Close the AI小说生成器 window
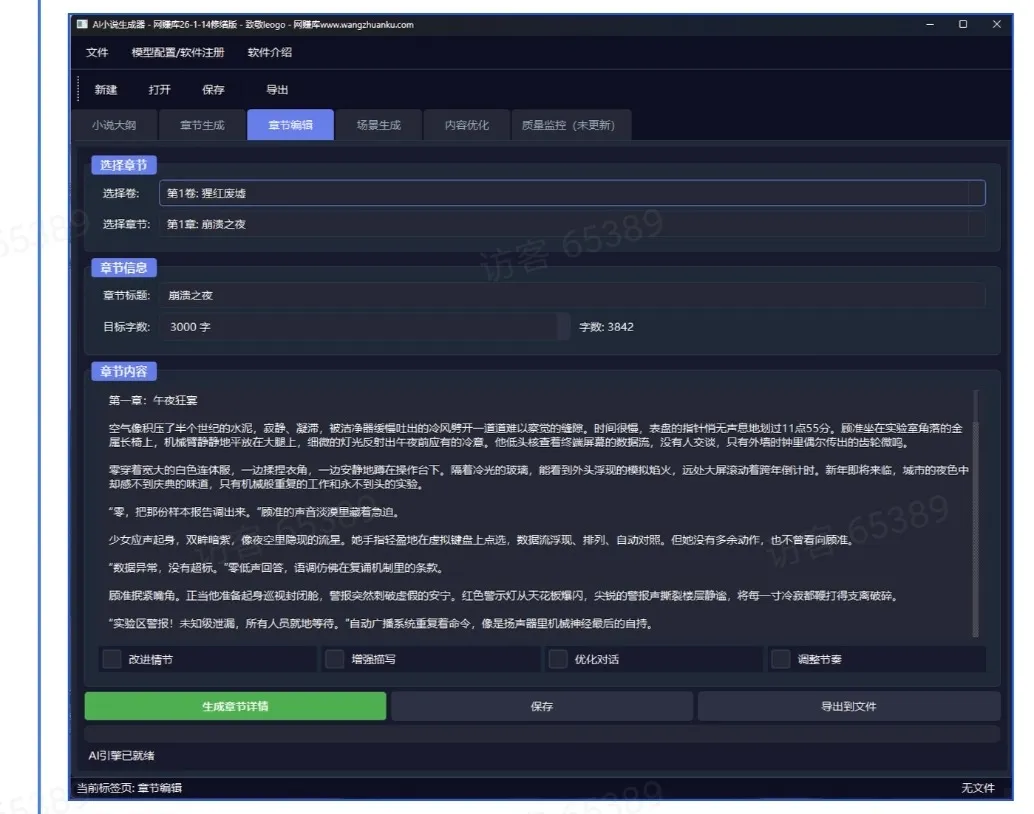1034x814 pixels. point(996,24)
